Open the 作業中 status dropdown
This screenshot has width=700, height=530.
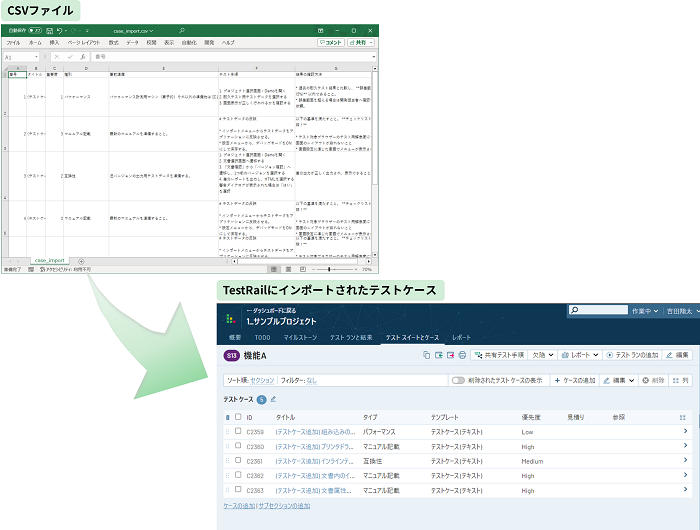[645, 311]
